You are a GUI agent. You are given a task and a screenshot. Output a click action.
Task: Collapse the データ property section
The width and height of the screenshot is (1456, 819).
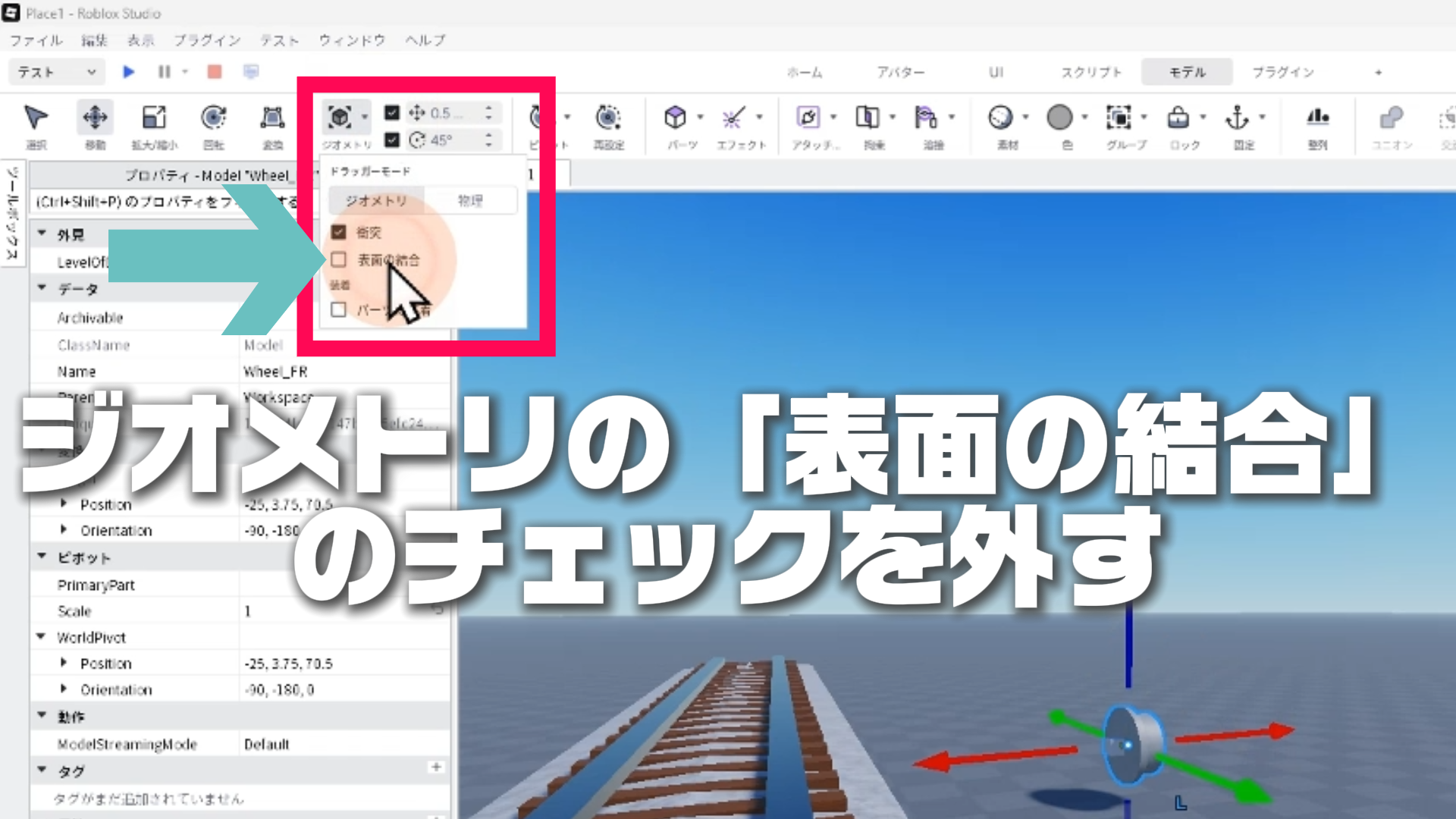[x=42, y=289]
